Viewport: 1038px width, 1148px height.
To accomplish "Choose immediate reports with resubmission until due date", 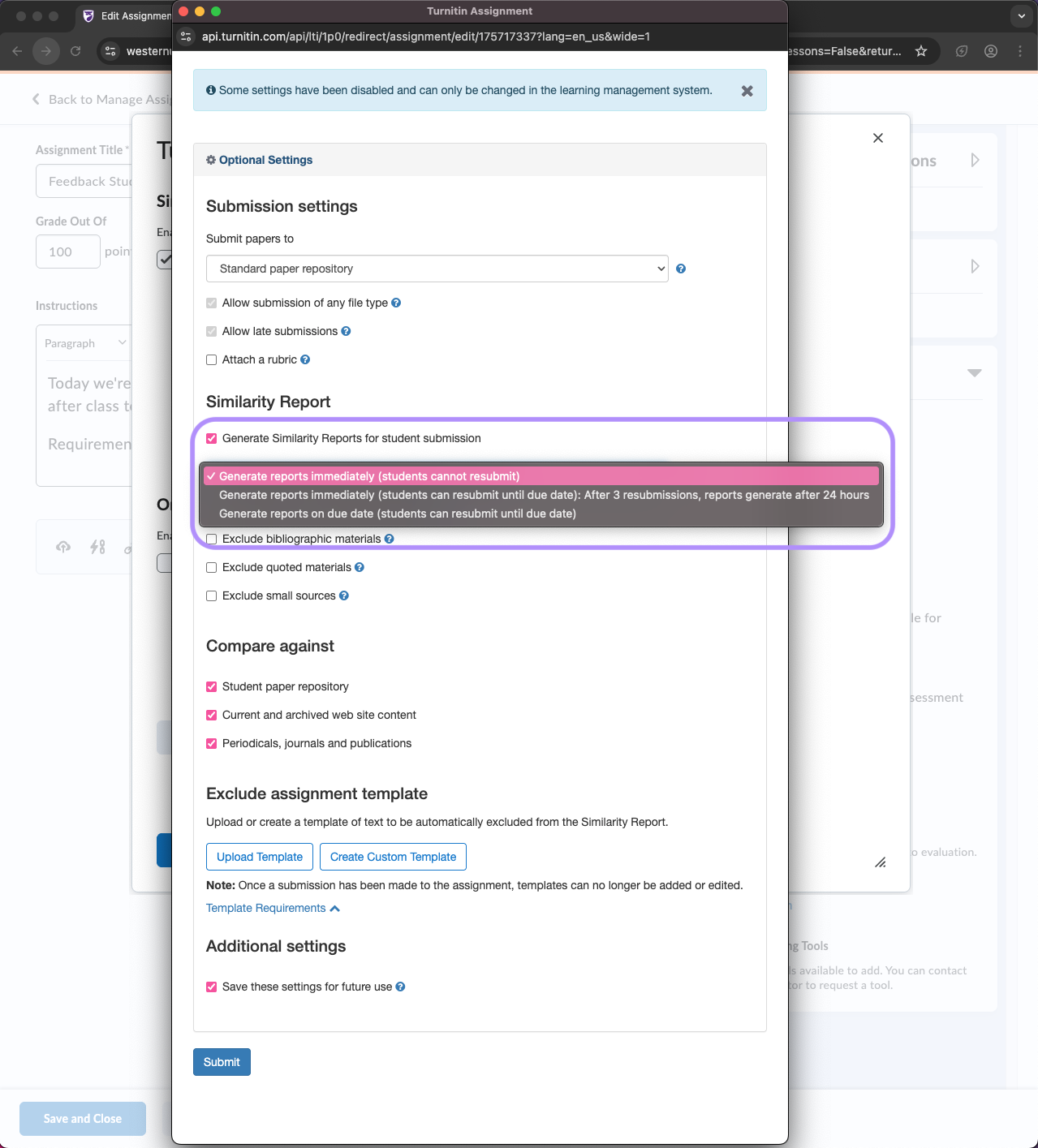I will 543,495.
